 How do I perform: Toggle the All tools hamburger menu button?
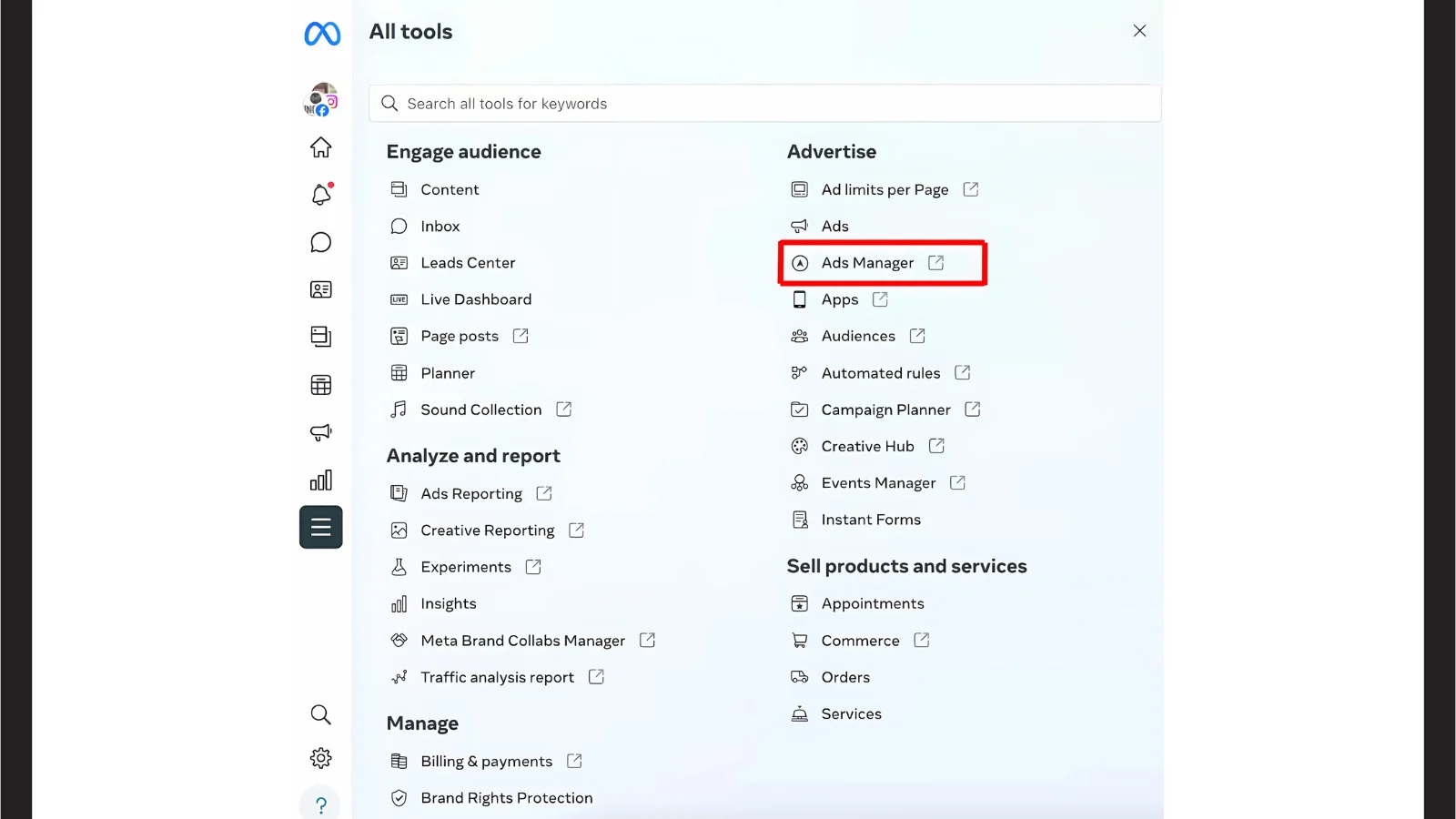(320, 527)
